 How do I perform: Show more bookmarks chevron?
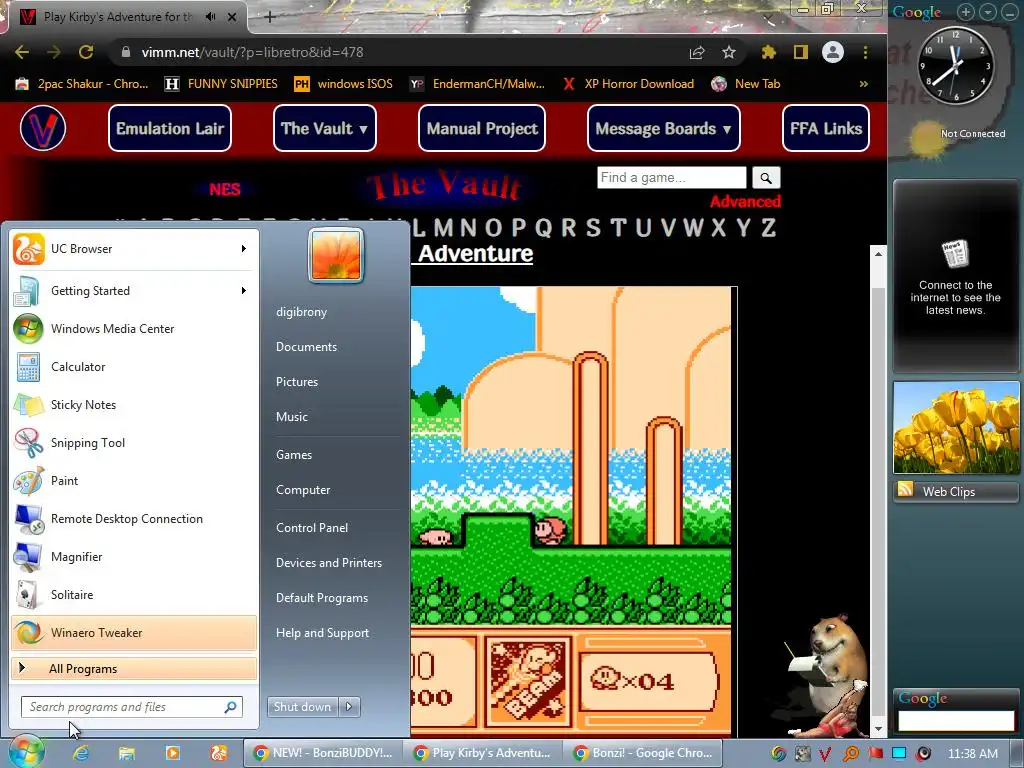tap(863, 84)
